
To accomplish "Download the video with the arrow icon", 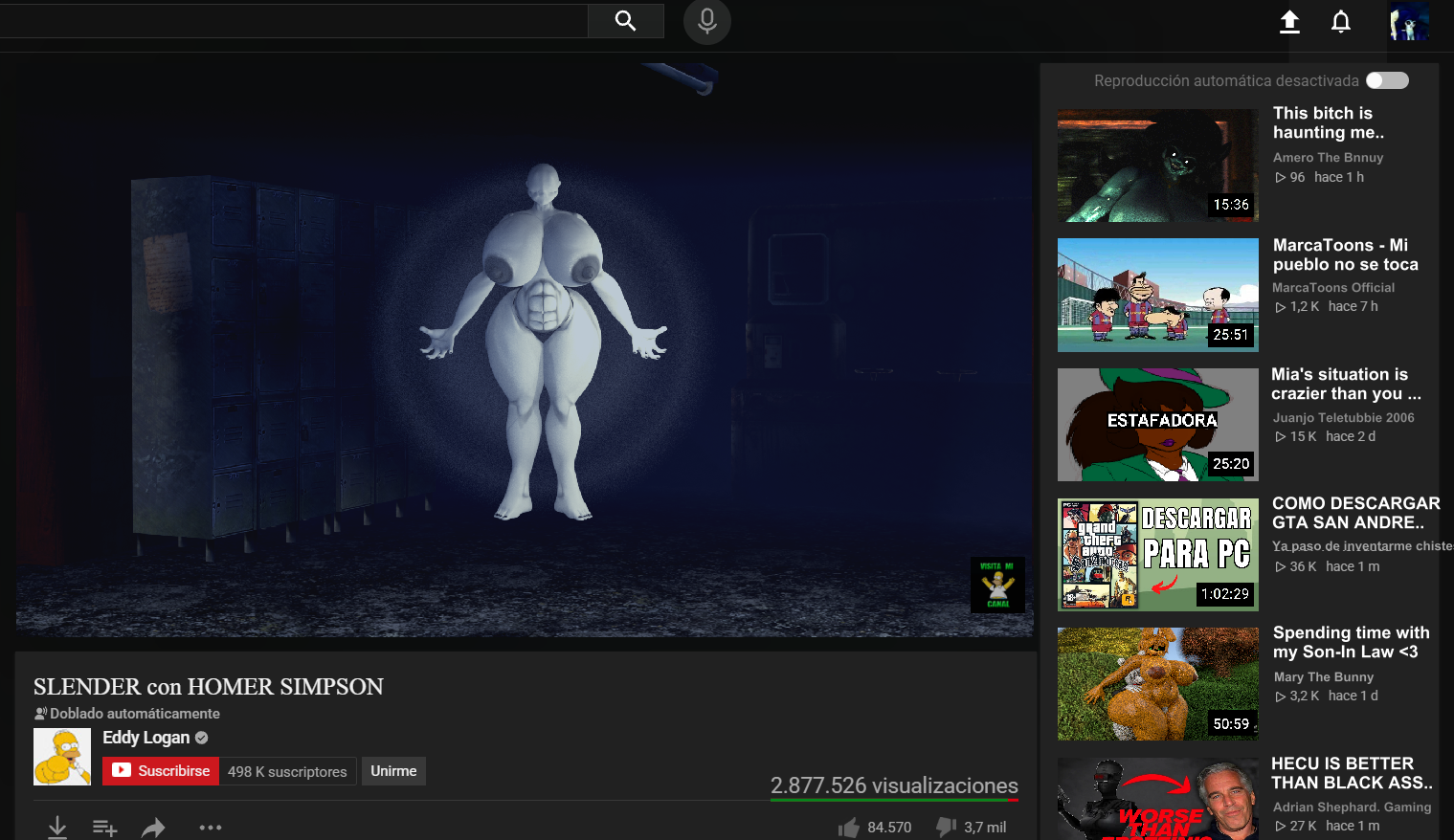I will [x=57, y=828].
